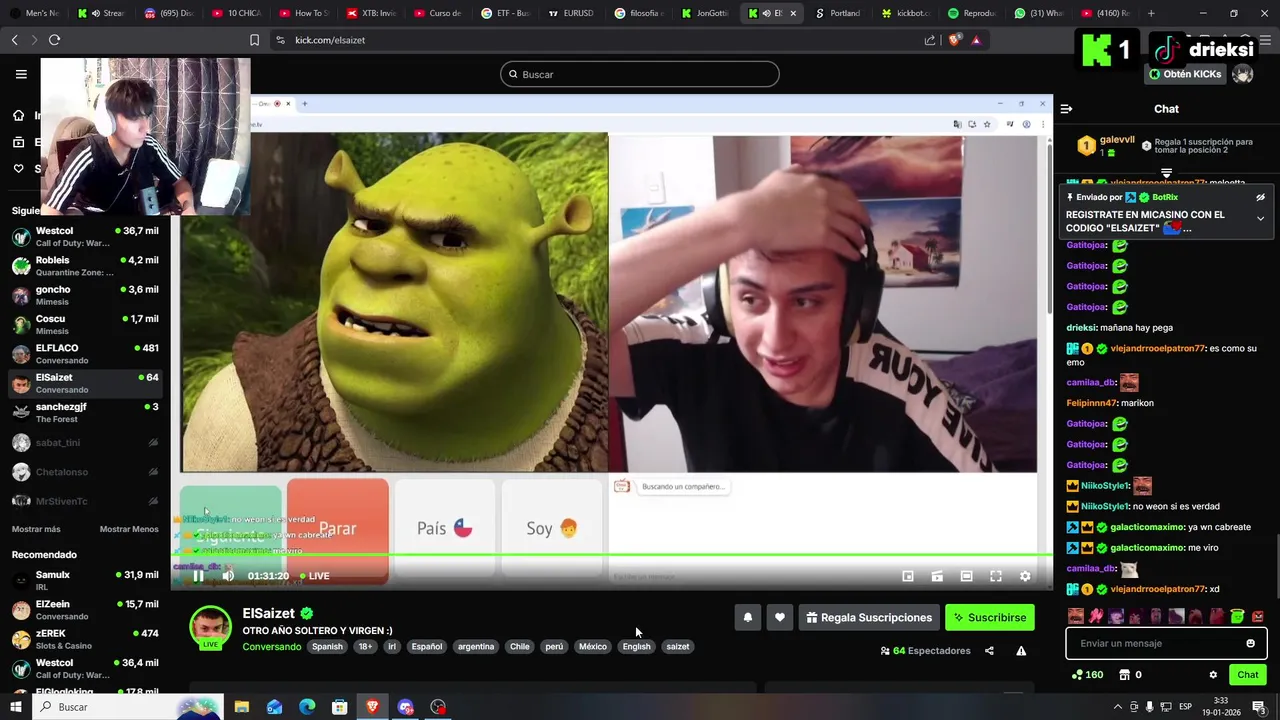Collapse followed list with Mostrar Menos

pos(129,529)
